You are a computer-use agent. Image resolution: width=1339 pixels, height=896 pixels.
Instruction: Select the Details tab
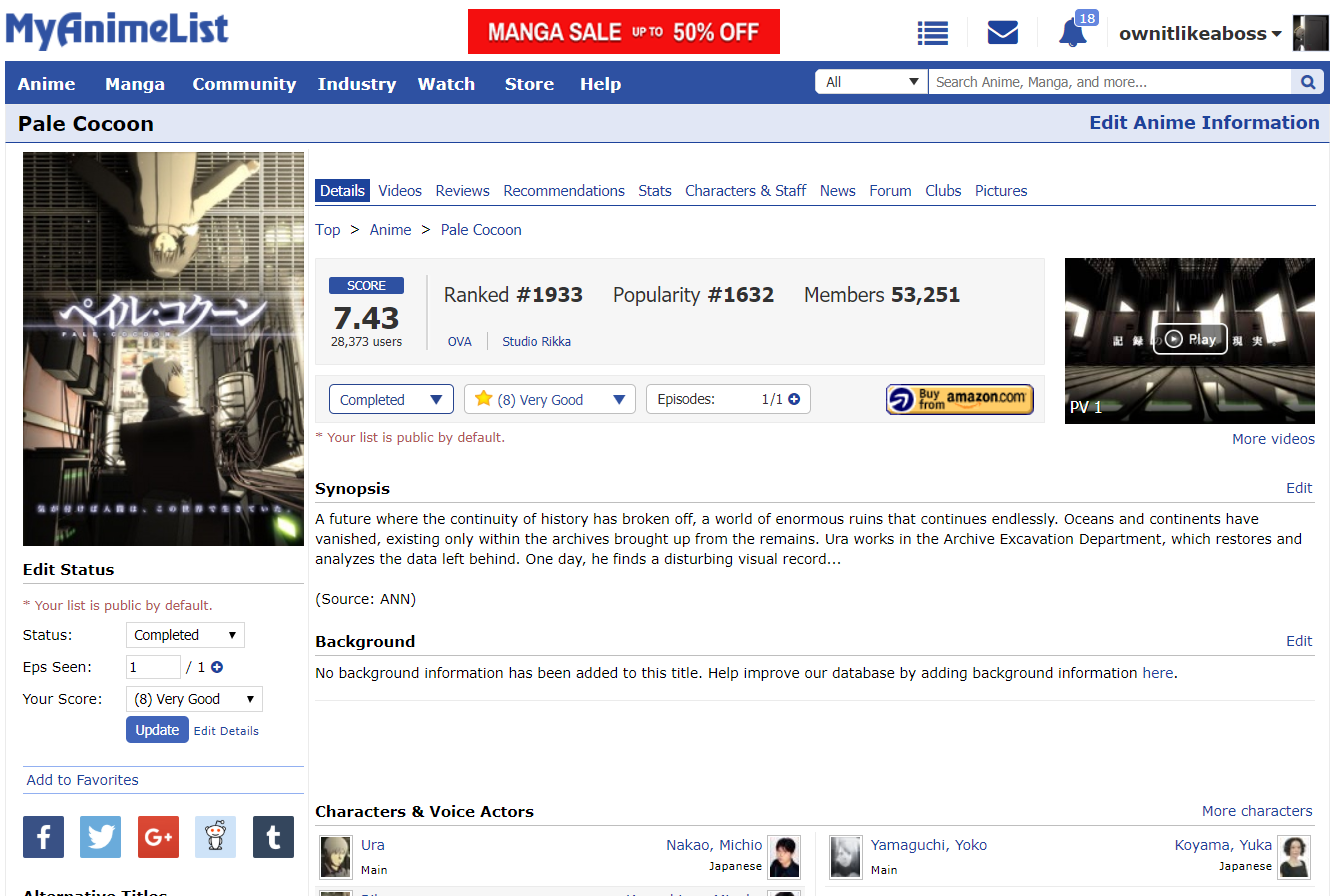click(x=343, y=190)
